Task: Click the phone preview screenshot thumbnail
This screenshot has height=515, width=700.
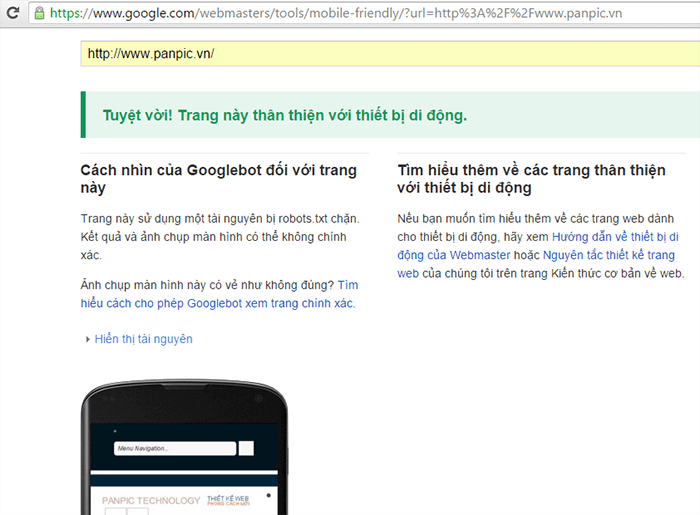Action: click(184, 448)
